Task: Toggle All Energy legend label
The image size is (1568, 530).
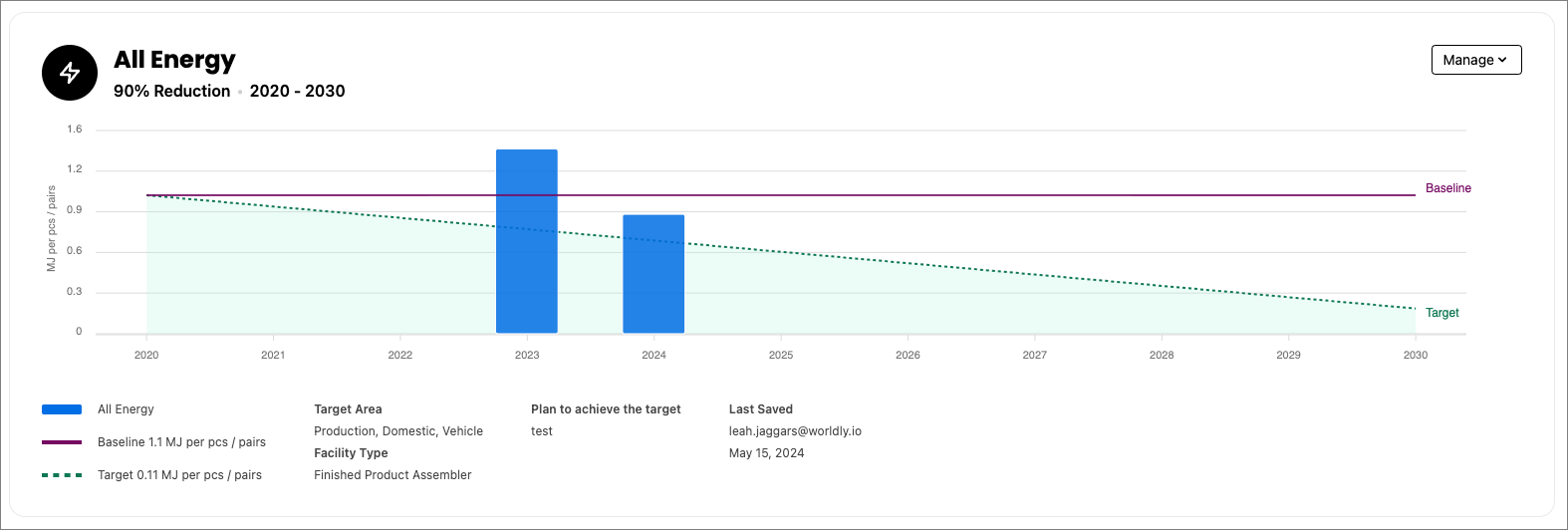Action: pos(126,409)
